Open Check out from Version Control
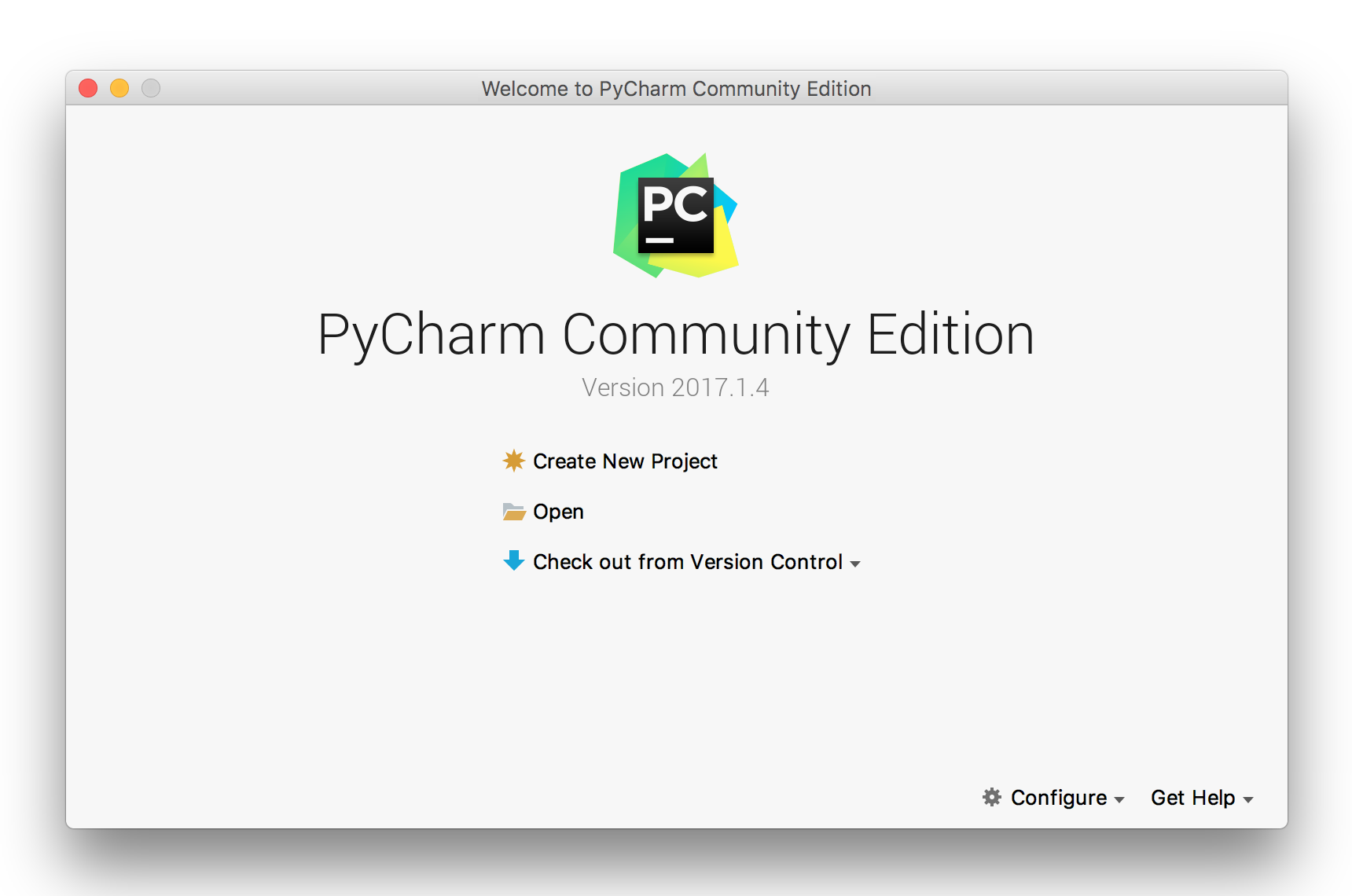The image size is (1352, 896). coord(688,562)
